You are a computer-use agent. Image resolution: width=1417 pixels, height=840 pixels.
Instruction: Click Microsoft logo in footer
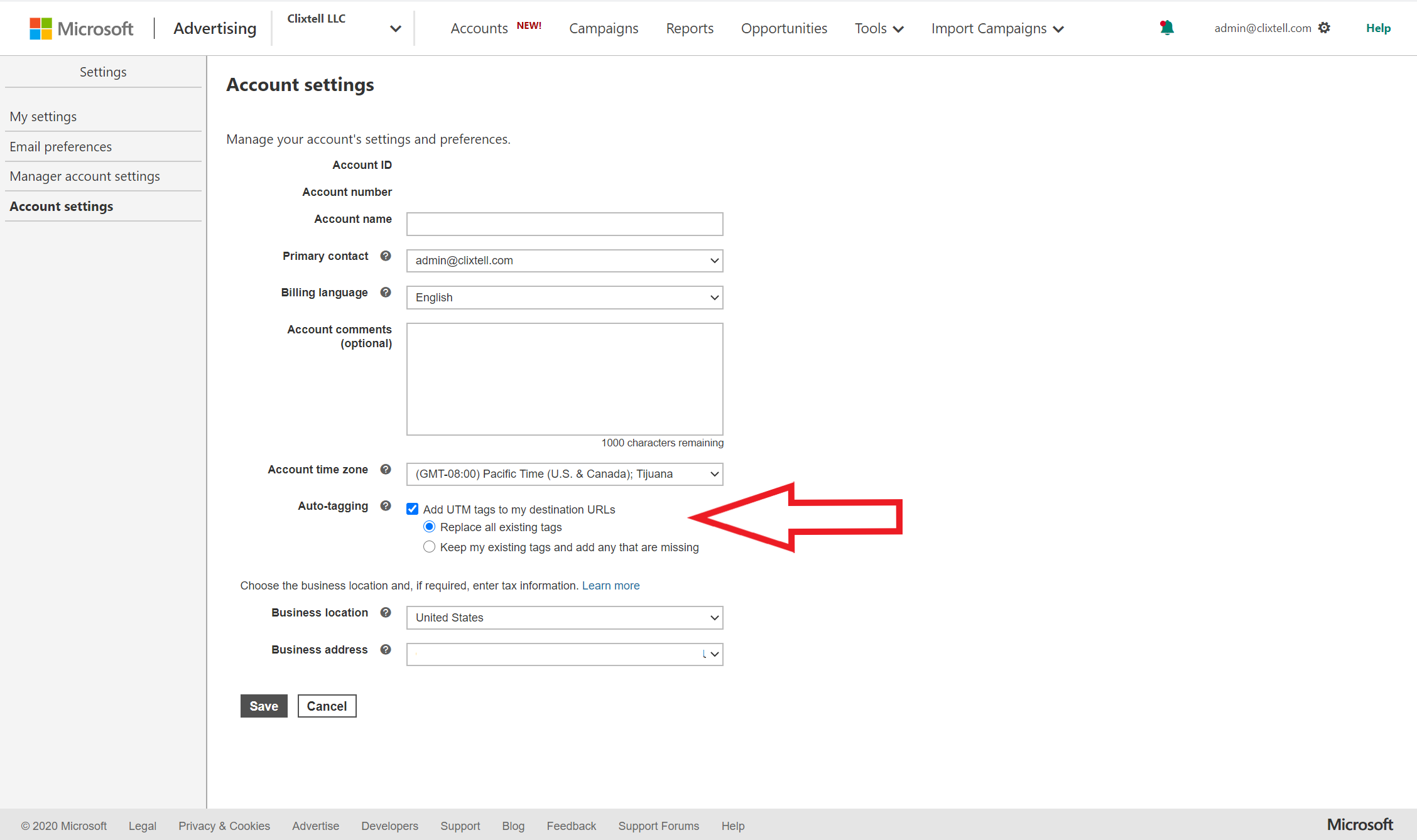(x=1359, y=824)
